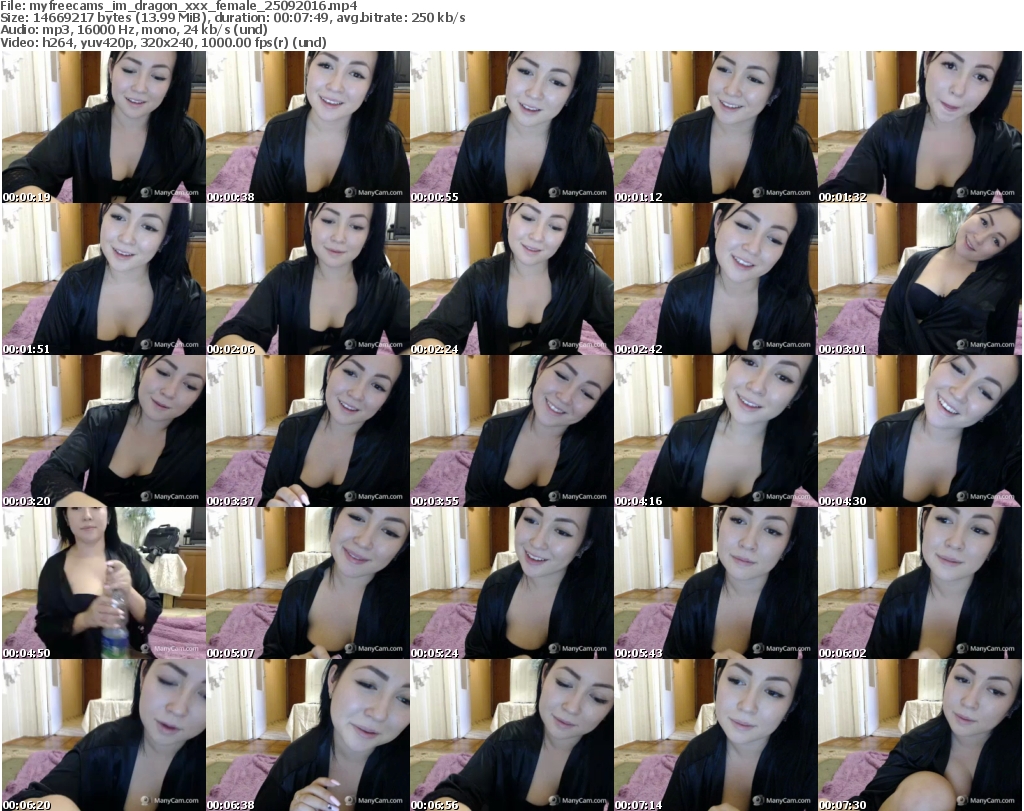This screenshot has height=811, width=1024.
Task: View the thumbnail stamped 00:01:51
Action: click(104, 279)
